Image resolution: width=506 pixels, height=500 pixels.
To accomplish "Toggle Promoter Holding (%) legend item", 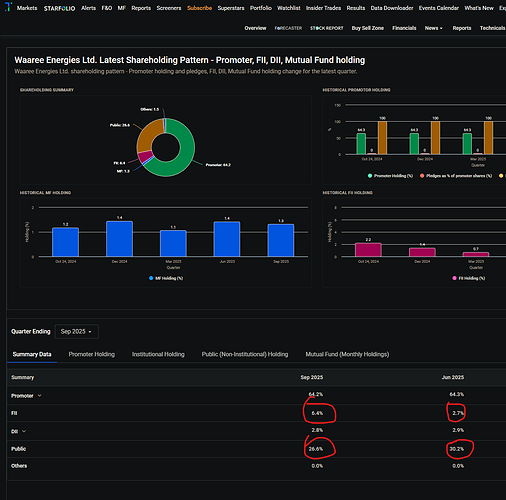I will (390, 176).
